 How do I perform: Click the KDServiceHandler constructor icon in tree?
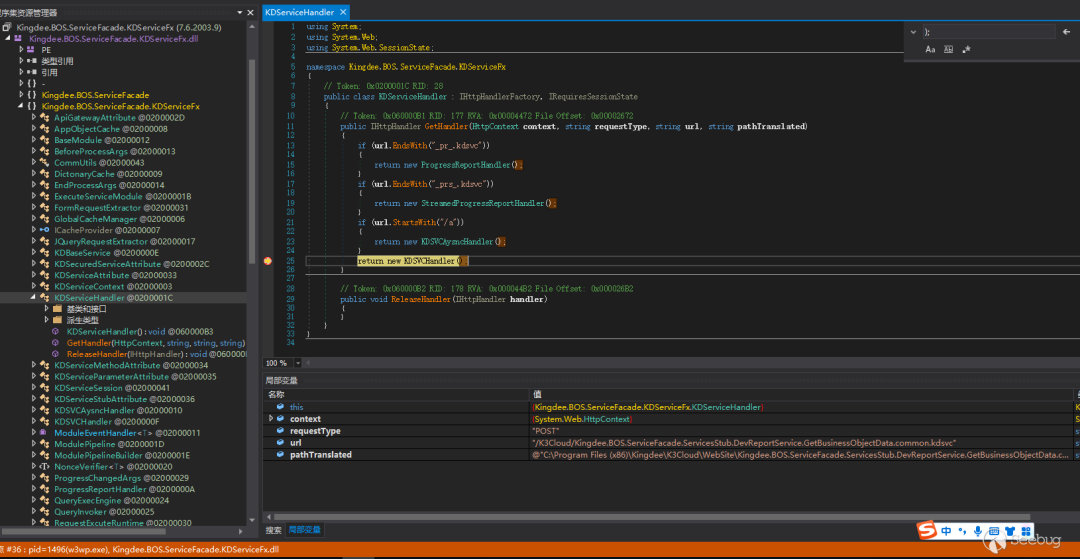(56, 331)
